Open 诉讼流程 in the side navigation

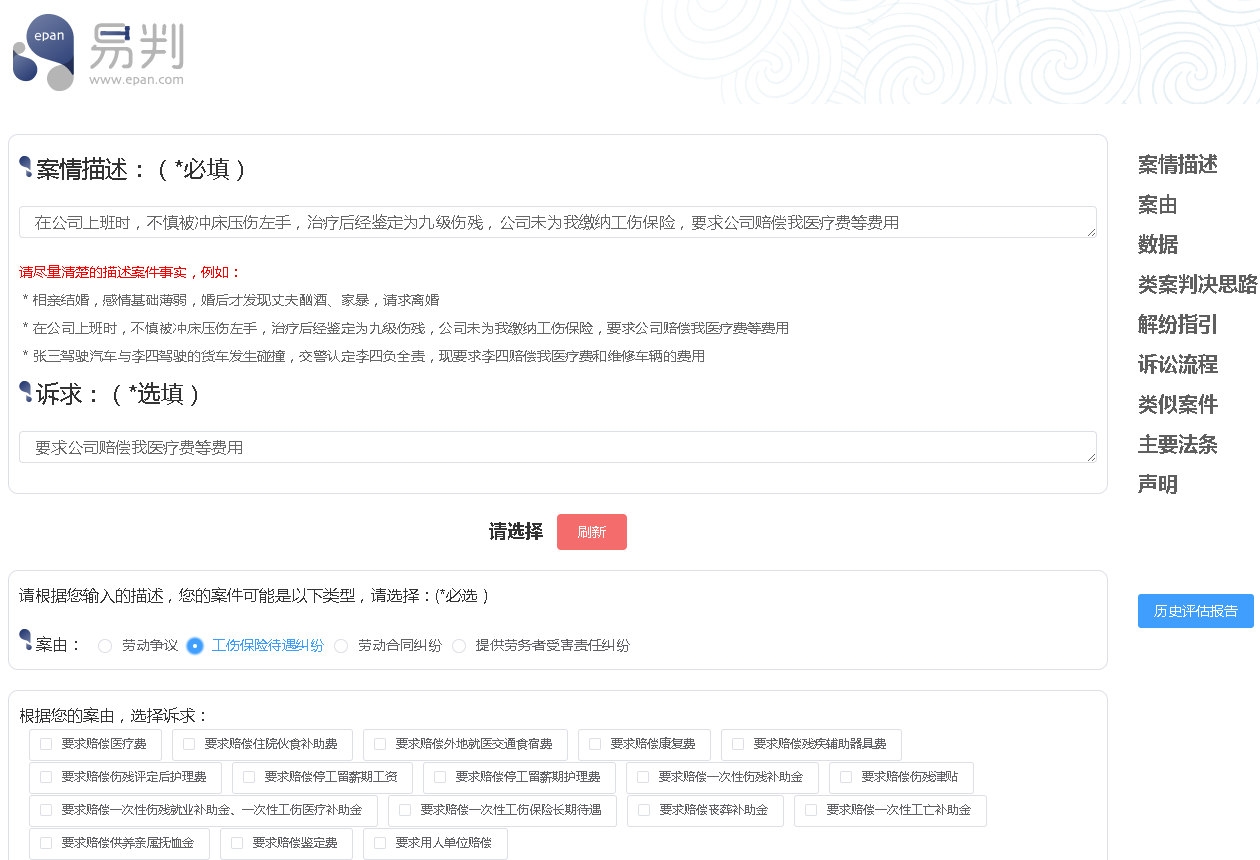click(1178, 365)
